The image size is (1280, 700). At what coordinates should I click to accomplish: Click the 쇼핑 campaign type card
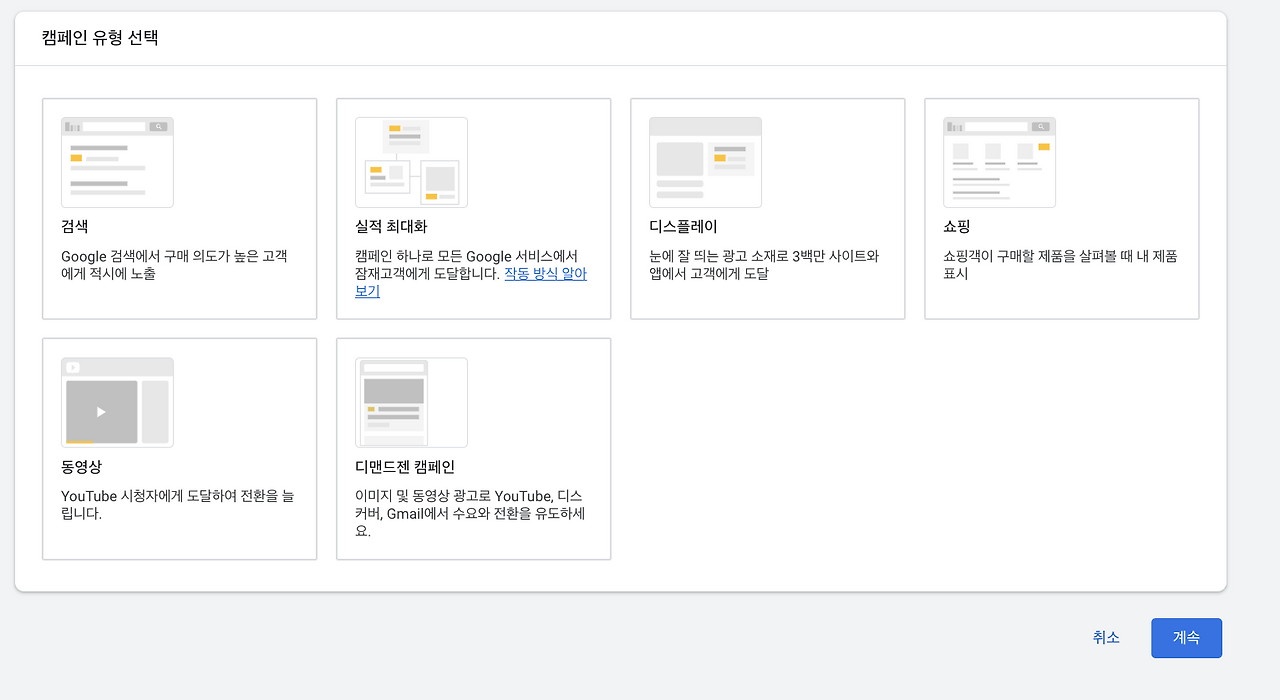pyautogui.click(x=1061, y=208)
